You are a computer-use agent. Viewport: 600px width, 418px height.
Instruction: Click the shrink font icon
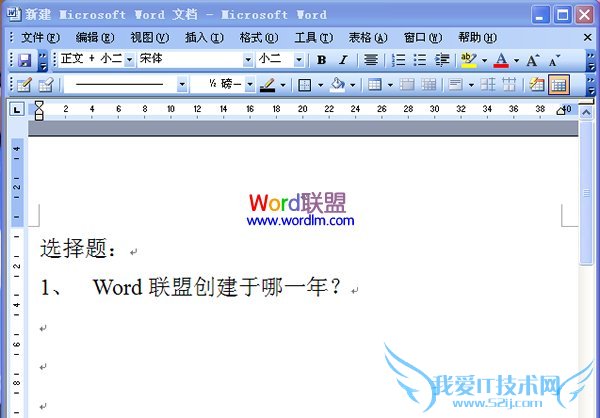[x=554, y=60]
